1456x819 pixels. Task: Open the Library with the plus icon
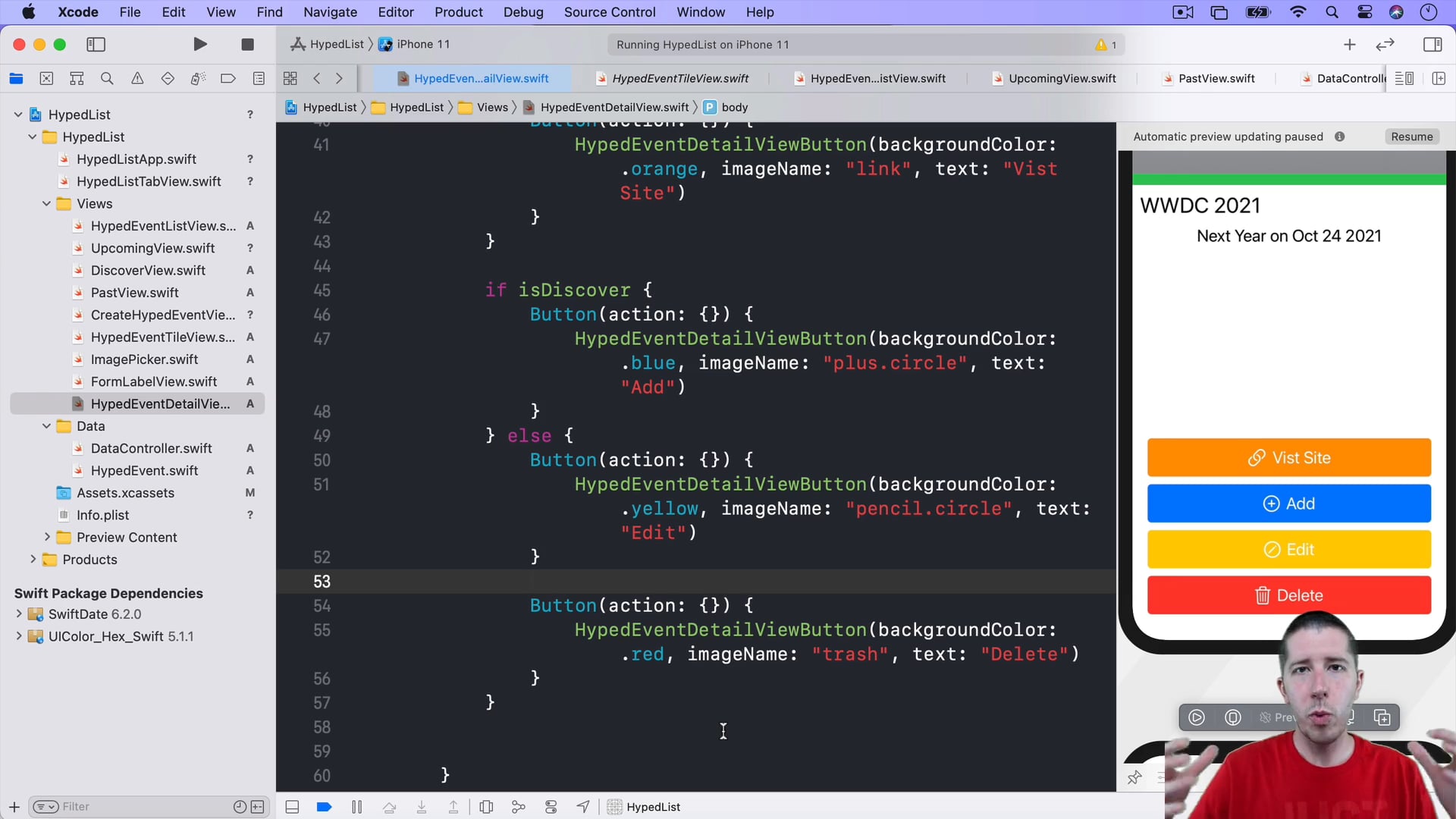pyautogui.click(x=1350, y=45)
